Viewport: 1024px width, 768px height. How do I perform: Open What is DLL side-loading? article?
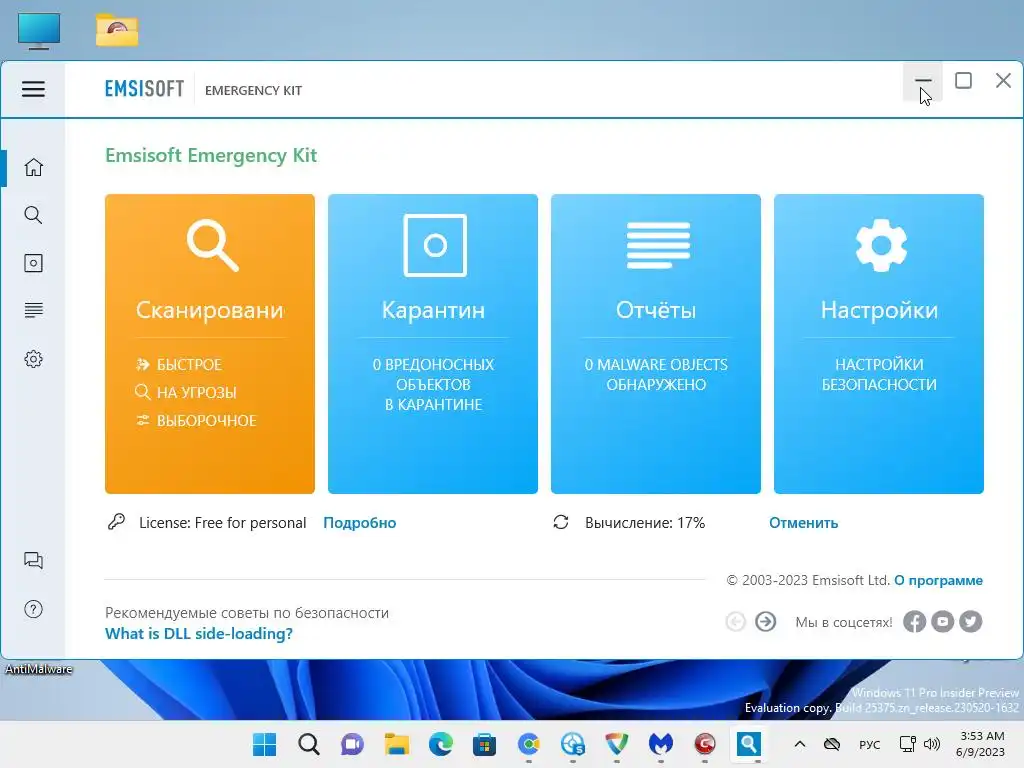click(199, 633)
